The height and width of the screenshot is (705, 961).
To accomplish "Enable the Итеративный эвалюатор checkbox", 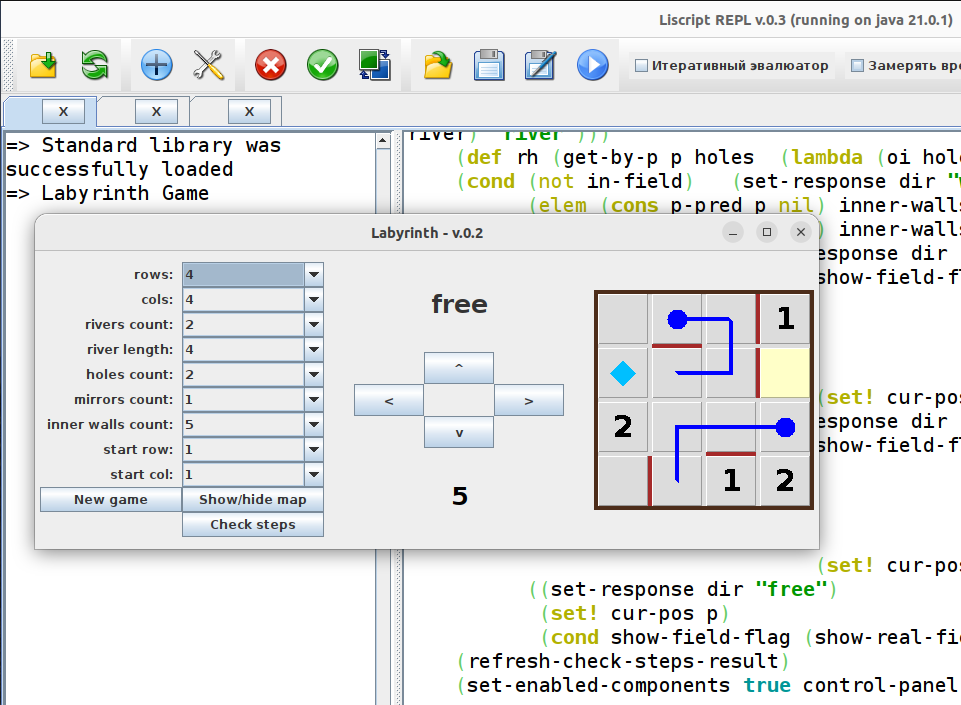I will pyautogui.click(x=642, y=66).
